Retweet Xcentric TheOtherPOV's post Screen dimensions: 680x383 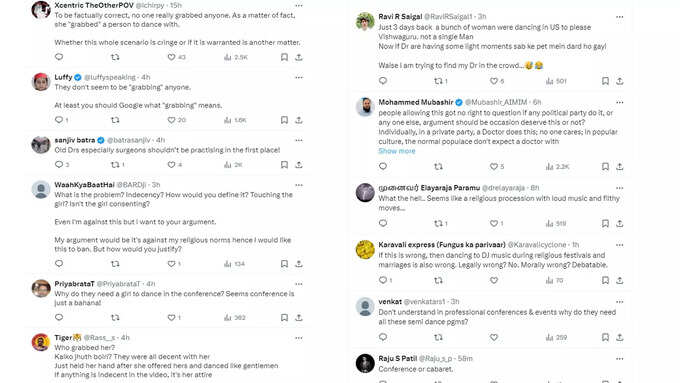(x=115, y=57)
